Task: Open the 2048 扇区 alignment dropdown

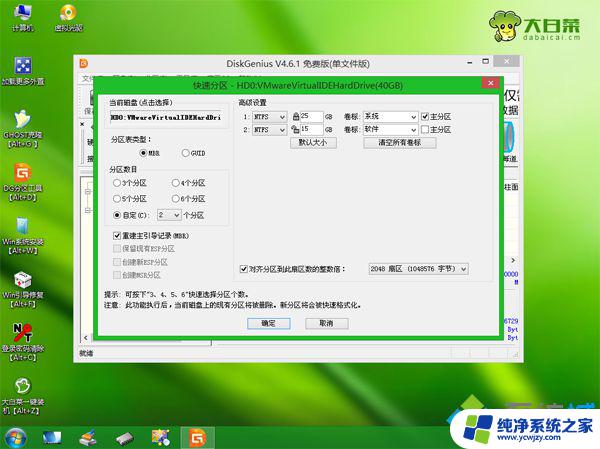Action: (418, 269)
